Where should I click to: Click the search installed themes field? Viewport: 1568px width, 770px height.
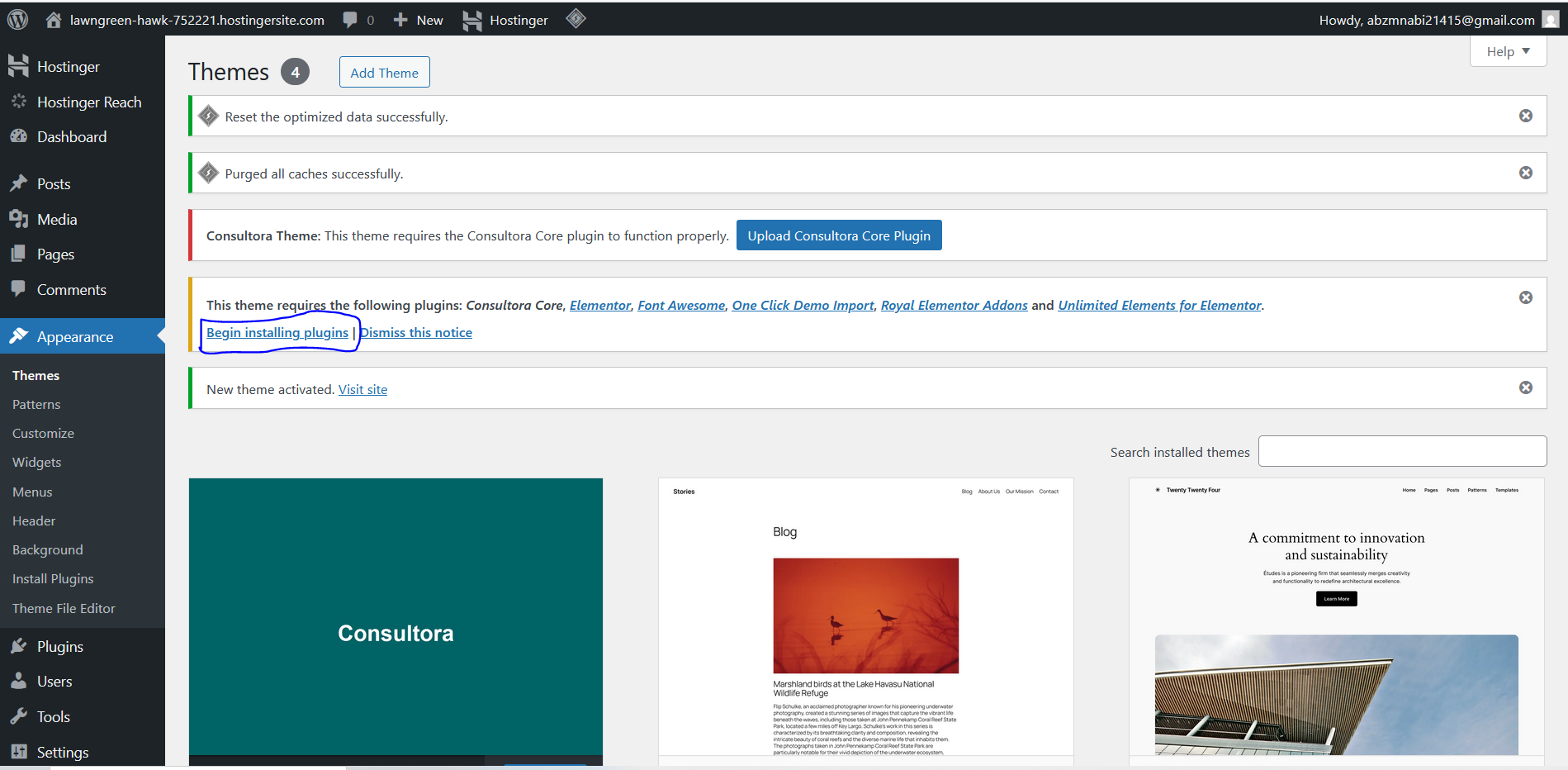(1401, 451)
